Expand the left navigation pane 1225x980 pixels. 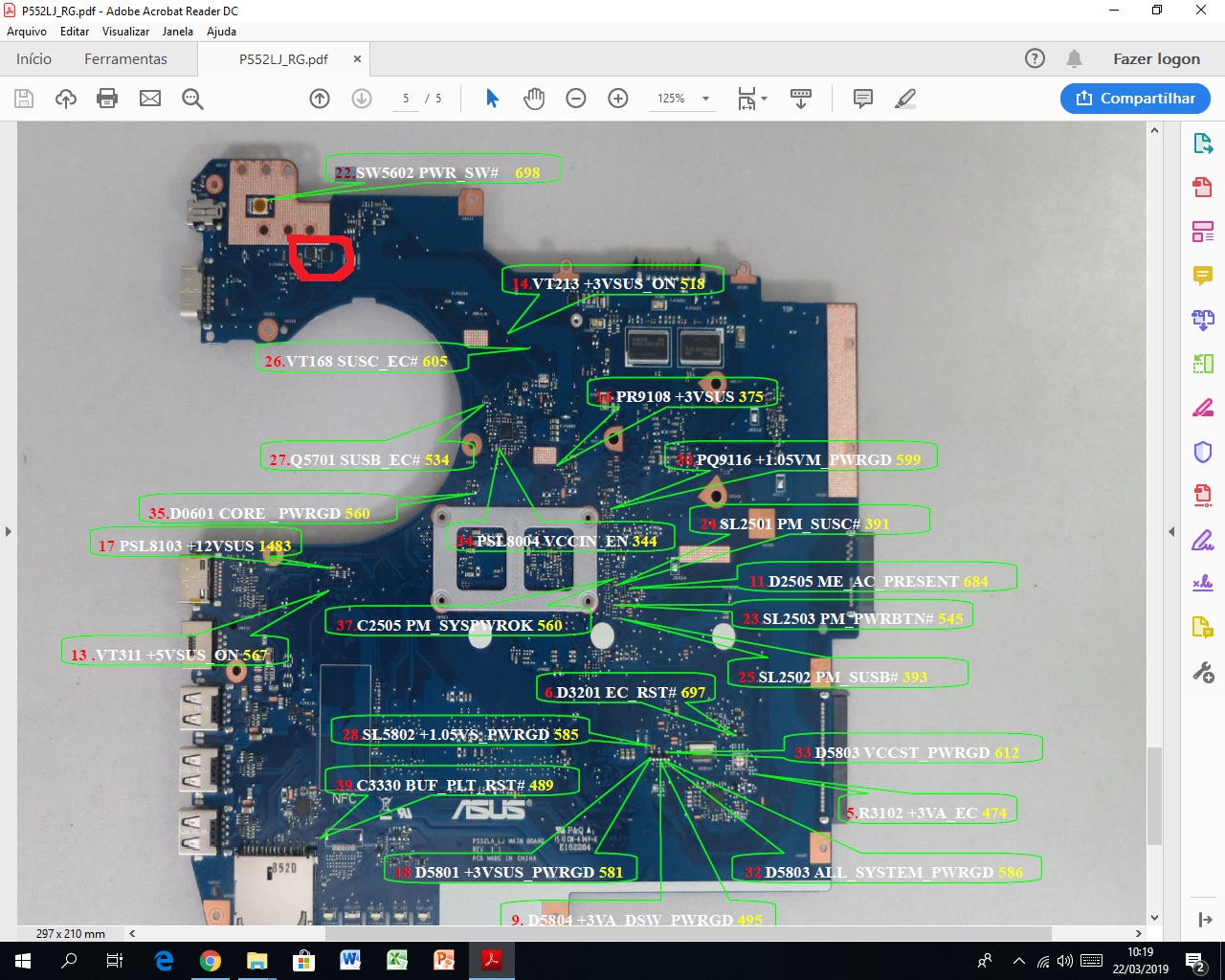8,531
